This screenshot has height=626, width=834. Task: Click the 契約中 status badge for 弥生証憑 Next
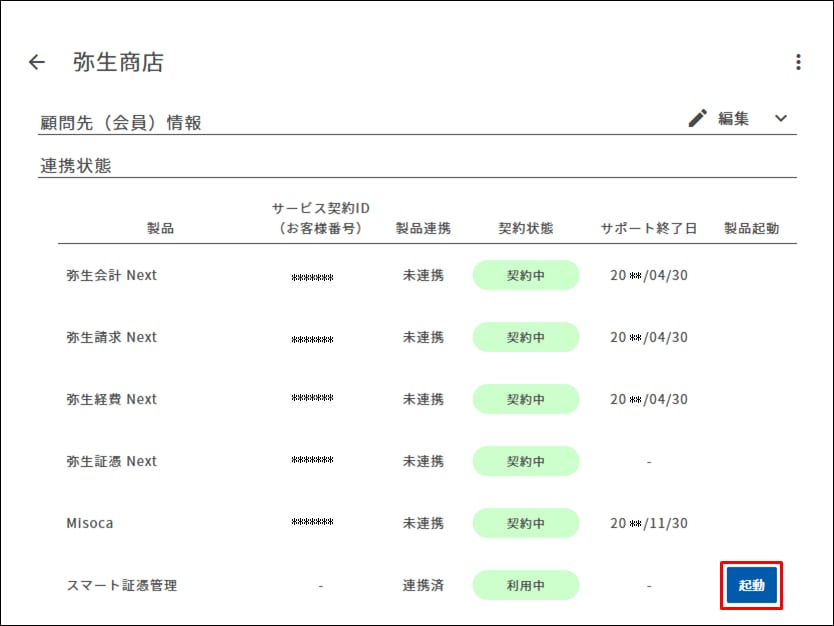(526, 461)
